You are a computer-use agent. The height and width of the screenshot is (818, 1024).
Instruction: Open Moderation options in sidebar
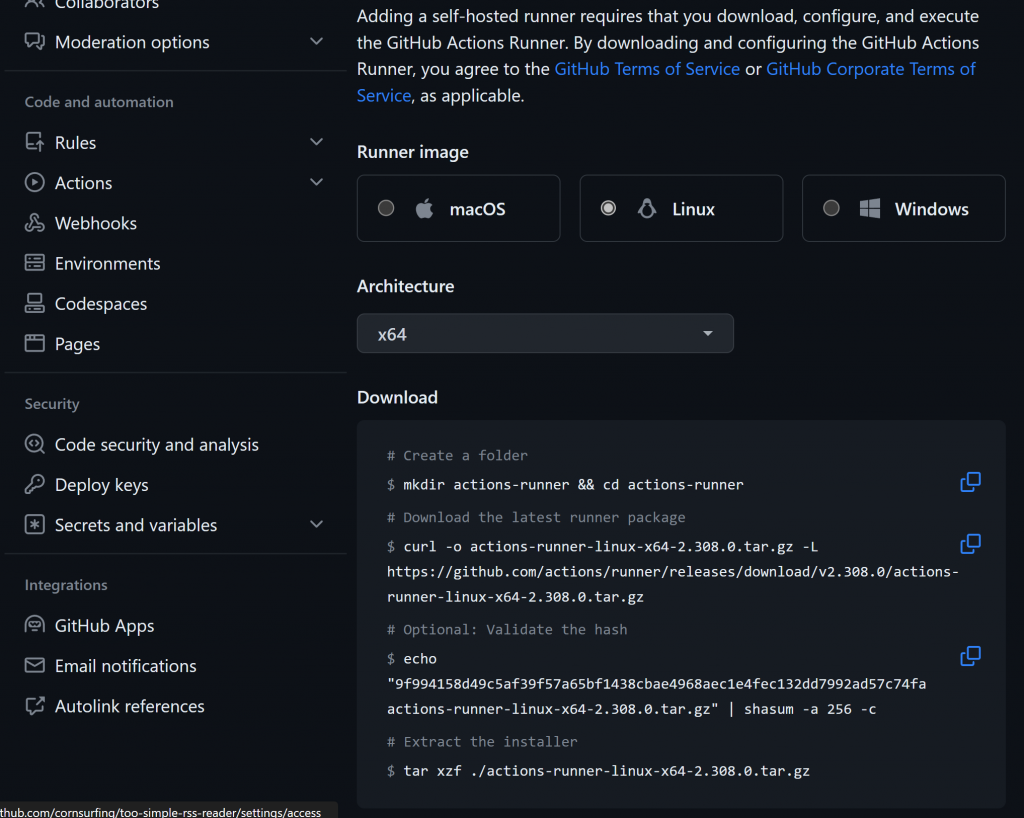[132, 42]
